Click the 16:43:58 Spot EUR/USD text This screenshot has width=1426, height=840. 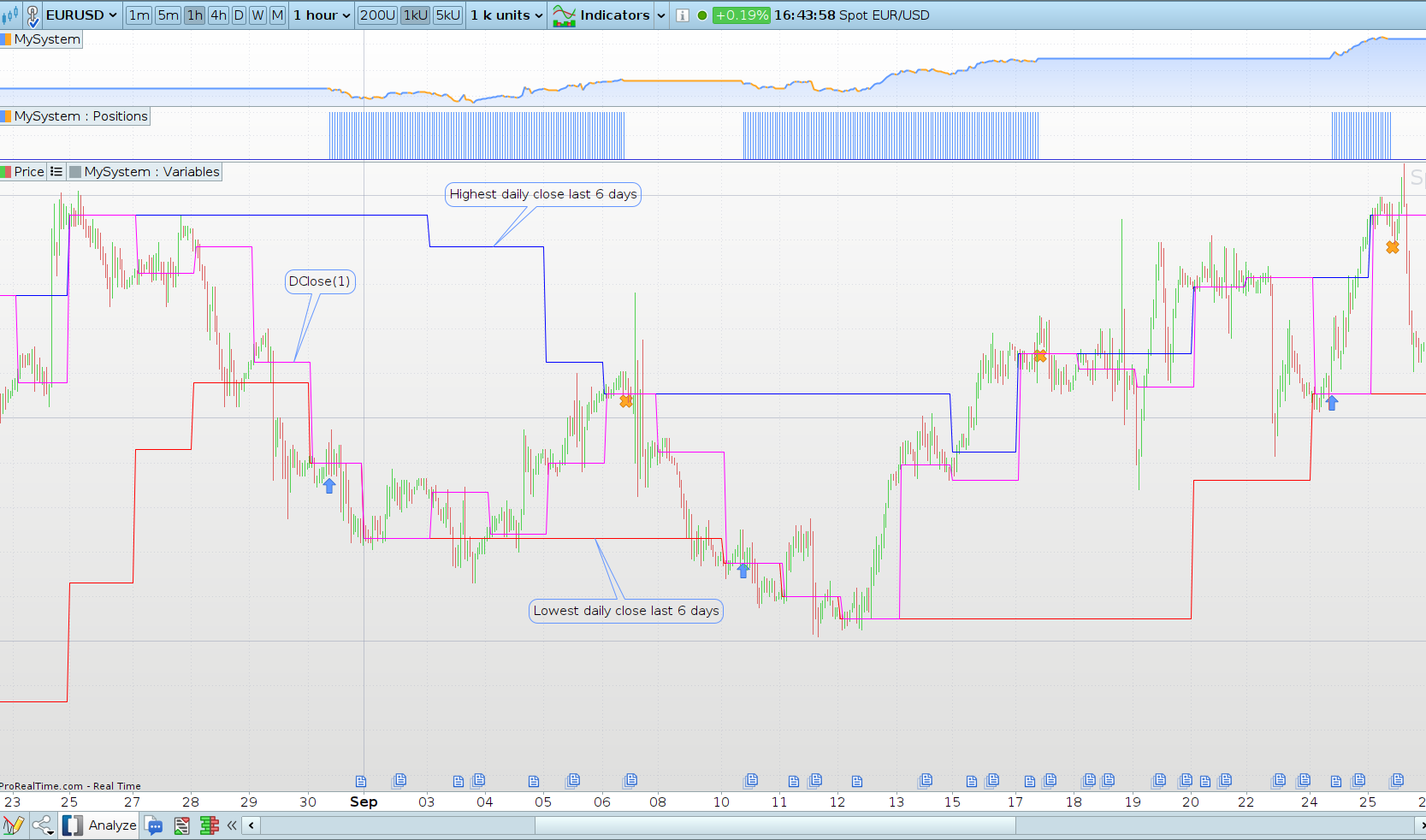852,15
